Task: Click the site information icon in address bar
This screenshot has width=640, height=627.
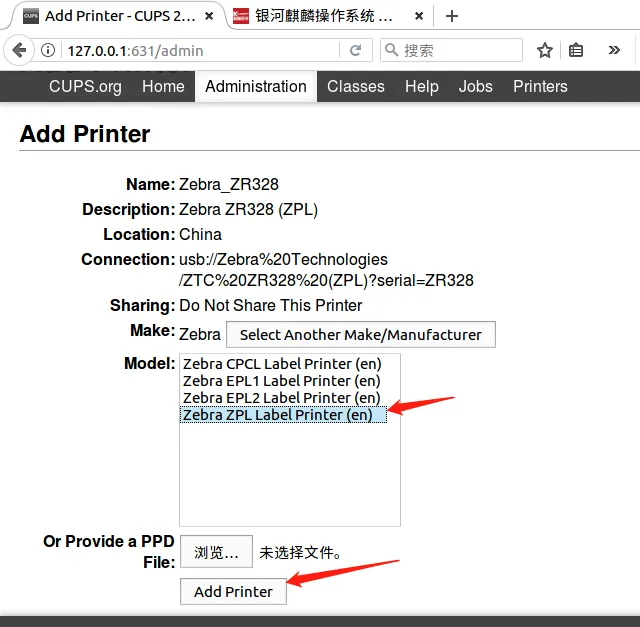Action: pyautogui.click(x=49, y=51)
